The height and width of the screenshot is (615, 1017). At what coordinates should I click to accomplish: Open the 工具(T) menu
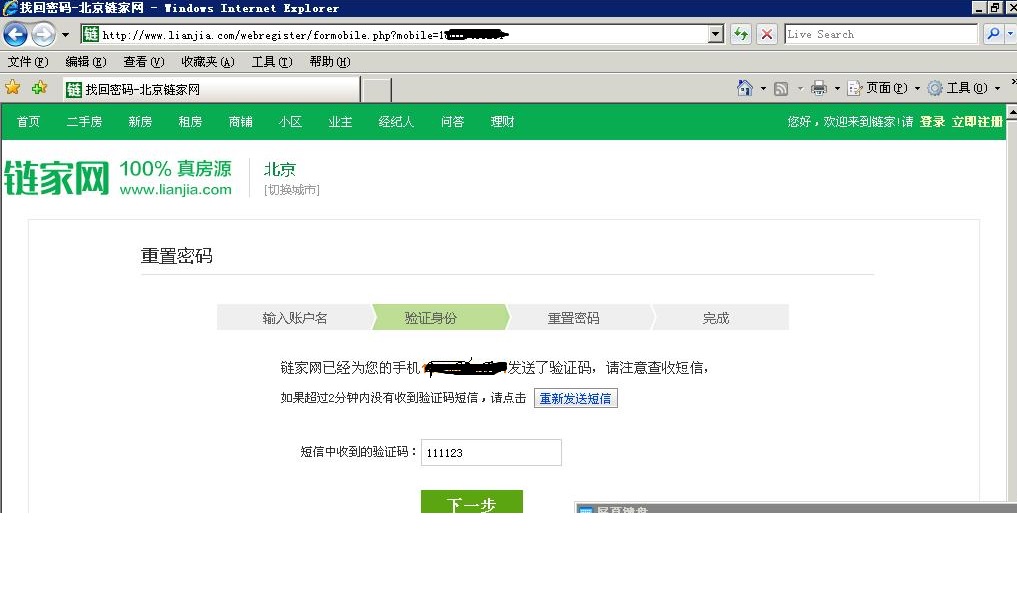(x=272, y=62)
